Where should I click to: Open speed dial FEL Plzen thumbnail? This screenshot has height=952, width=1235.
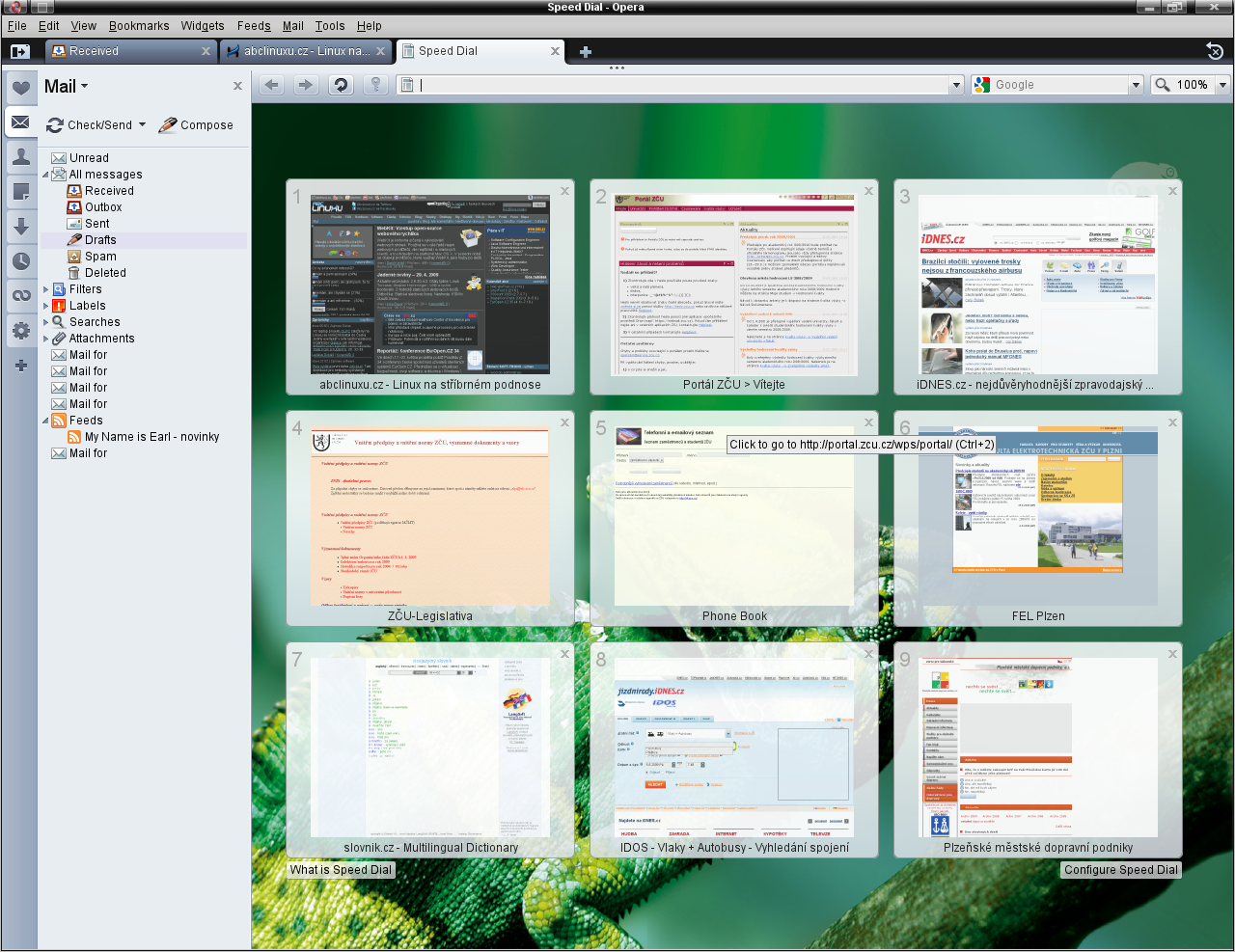click(x=1038, y=516)
